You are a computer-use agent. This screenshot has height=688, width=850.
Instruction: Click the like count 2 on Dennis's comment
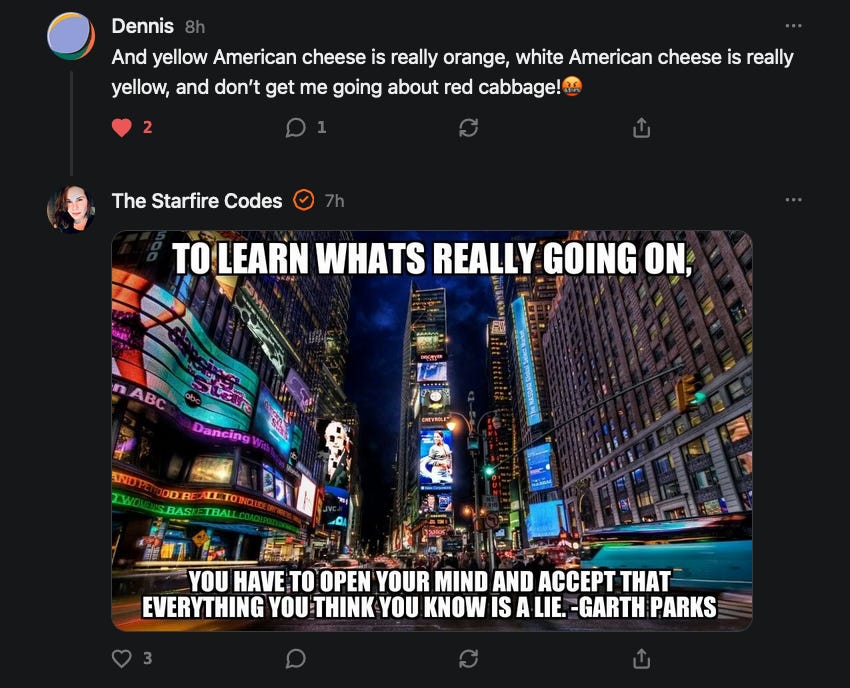coord(147,127)
